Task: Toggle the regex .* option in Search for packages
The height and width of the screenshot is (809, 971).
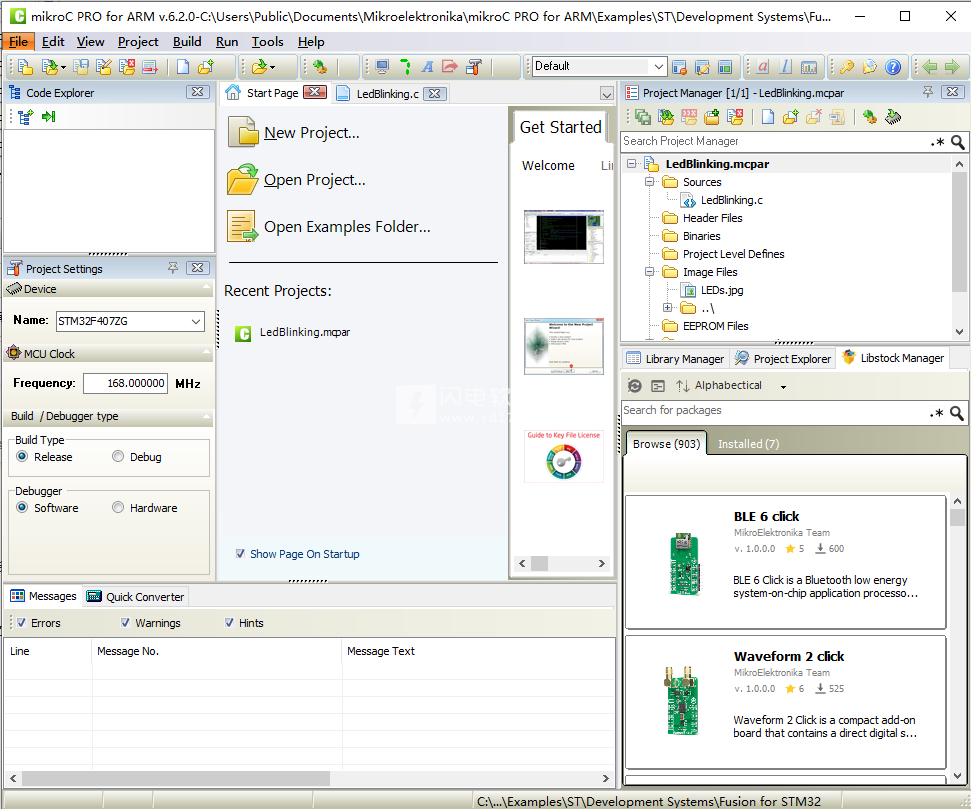Action: [936, 413]
